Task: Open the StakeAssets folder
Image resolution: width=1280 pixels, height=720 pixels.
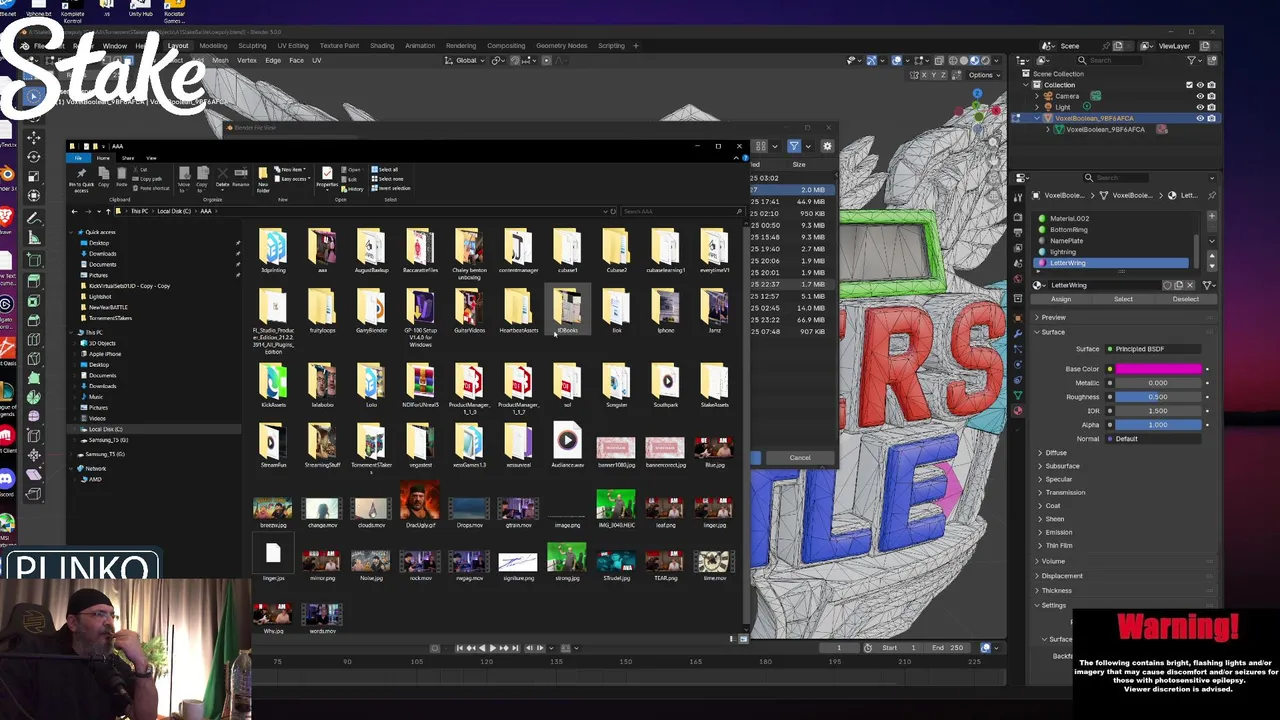Action: pos(714,386)
